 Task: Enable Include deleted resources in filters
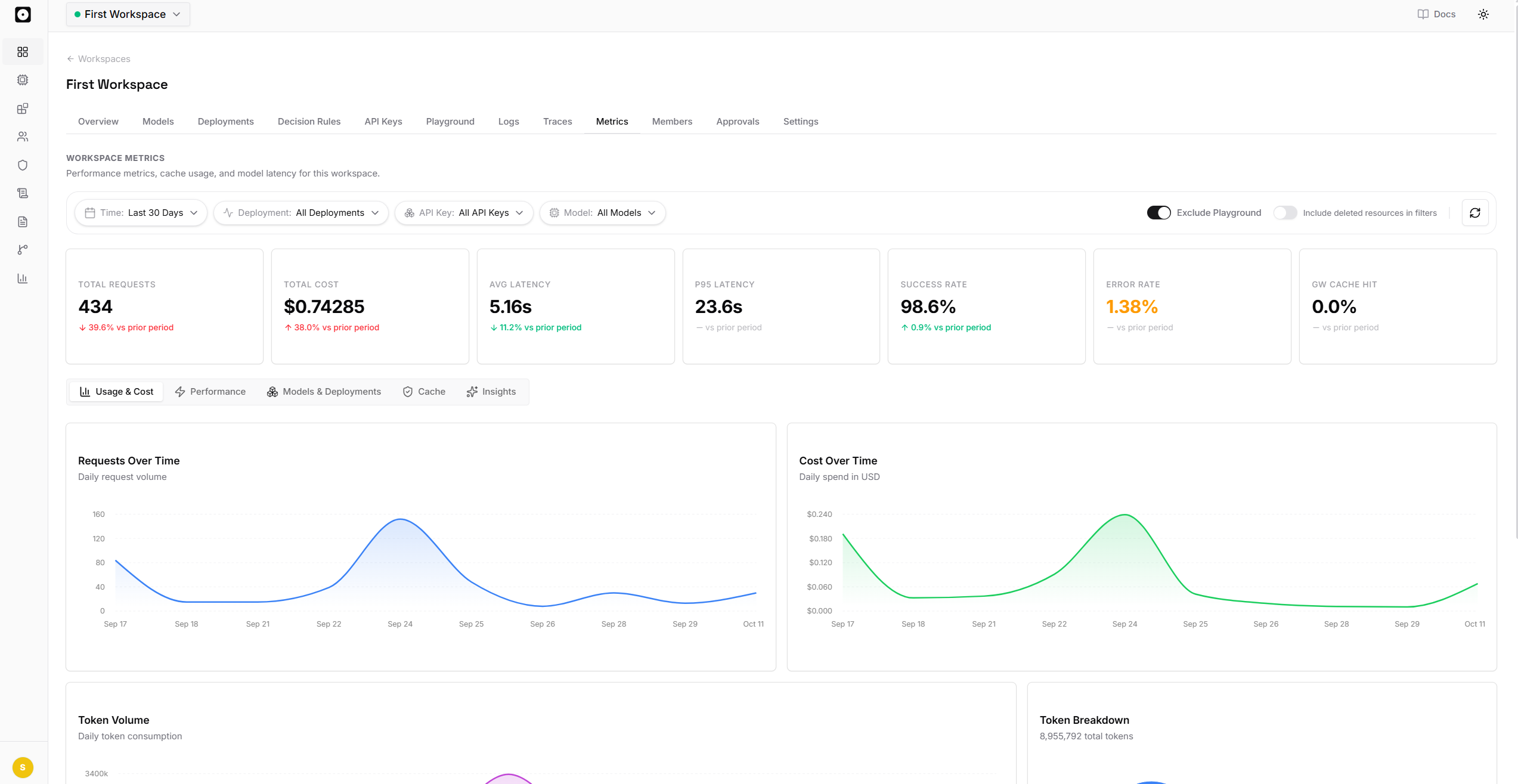tap(1285, 213)
